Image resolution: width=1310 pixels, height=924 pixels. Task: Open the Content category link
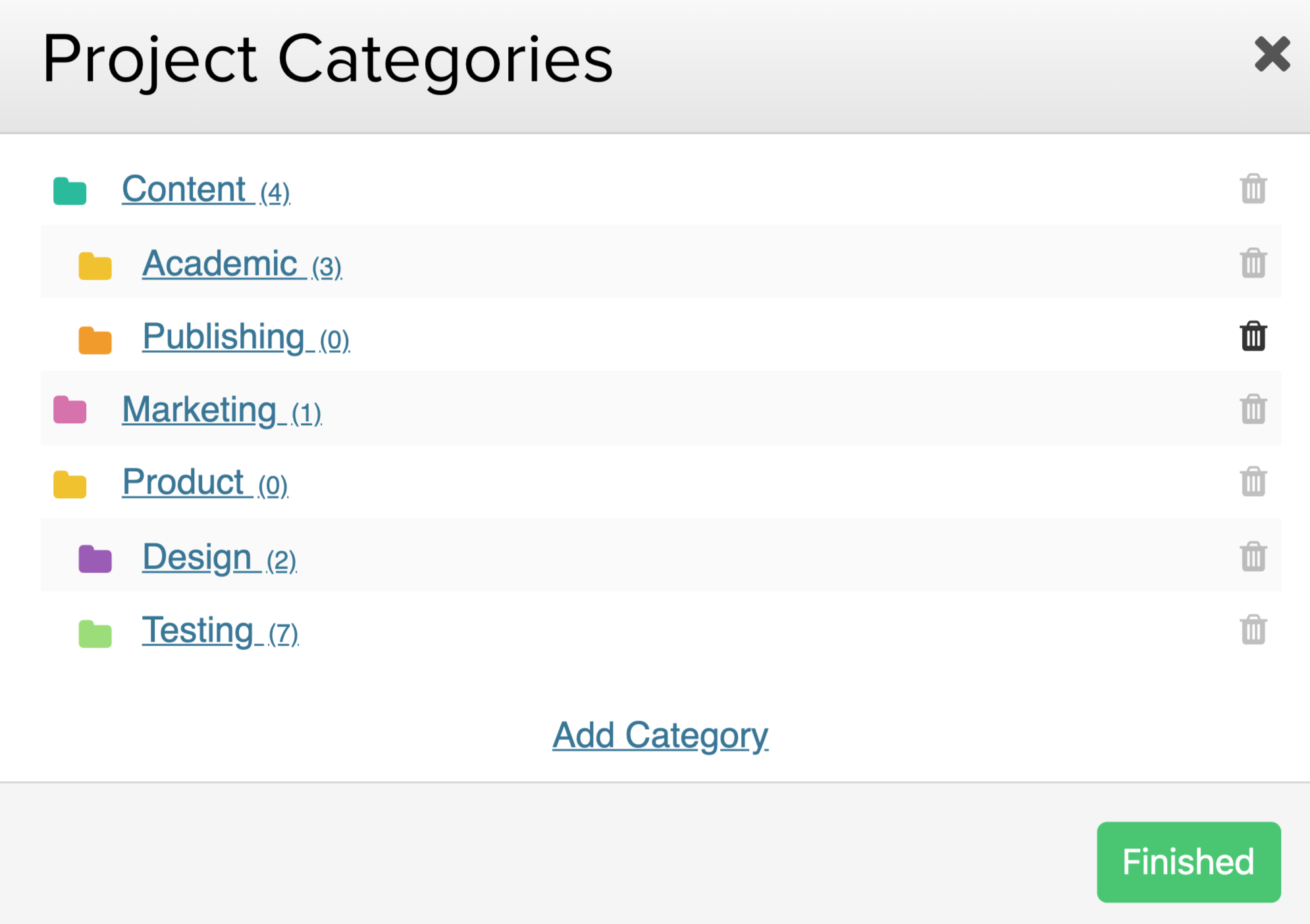tap(184, 190)
